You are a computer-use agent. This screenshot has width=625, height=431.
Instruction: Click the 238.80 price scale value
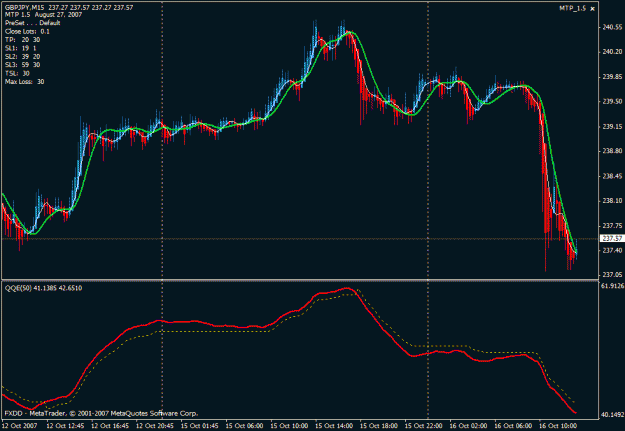pos(613,151)
